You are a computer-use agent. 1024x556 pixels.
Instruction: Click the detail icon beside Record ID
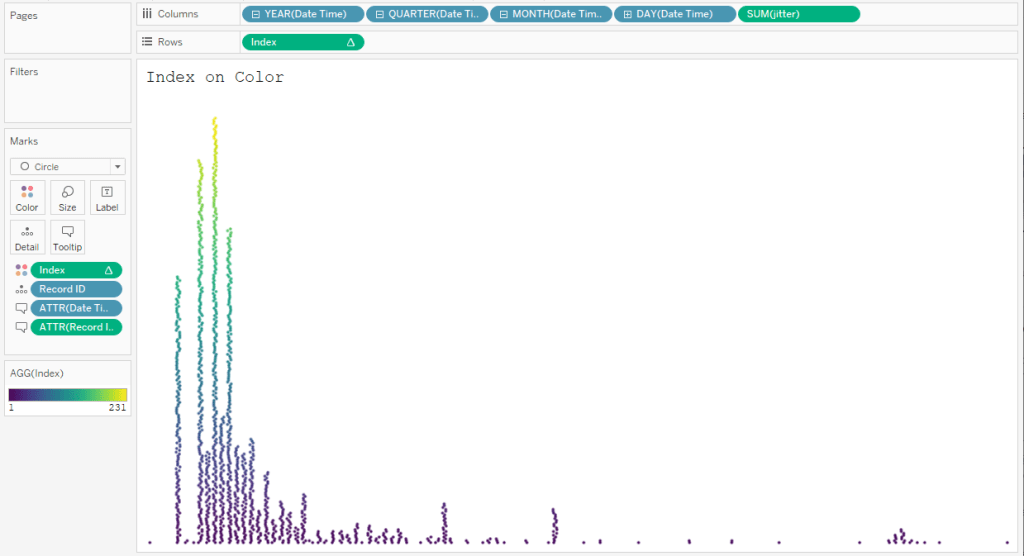(21, 289)
